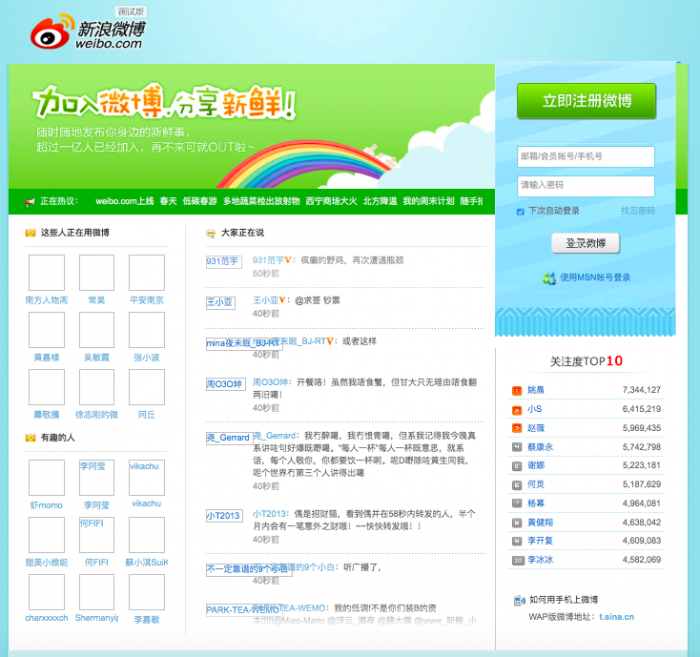700x657 pixels.
Task: Open 周O3O坤's name in the feed post
Action: click(x=270, y=383)
